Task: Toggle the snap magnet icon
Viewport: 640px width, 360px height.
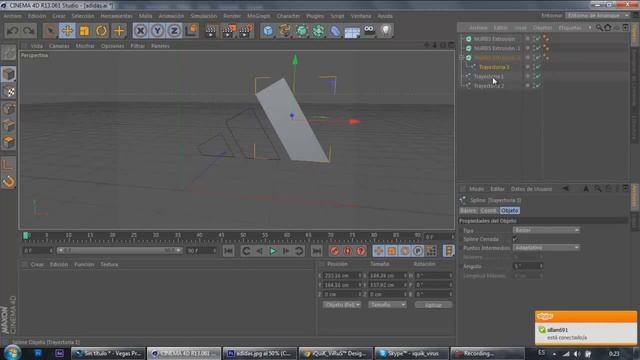Action: click(9, 181)
